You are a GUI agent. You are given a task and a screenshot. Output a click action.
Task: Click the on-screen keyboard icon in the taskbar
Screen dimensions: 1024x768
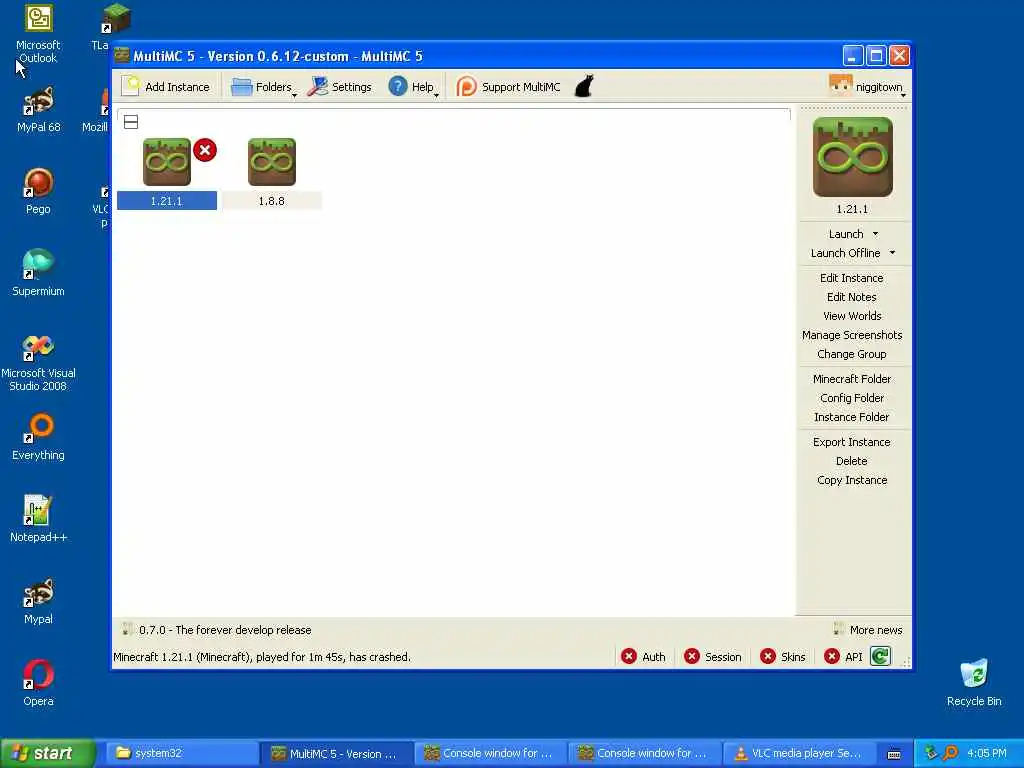894,754
